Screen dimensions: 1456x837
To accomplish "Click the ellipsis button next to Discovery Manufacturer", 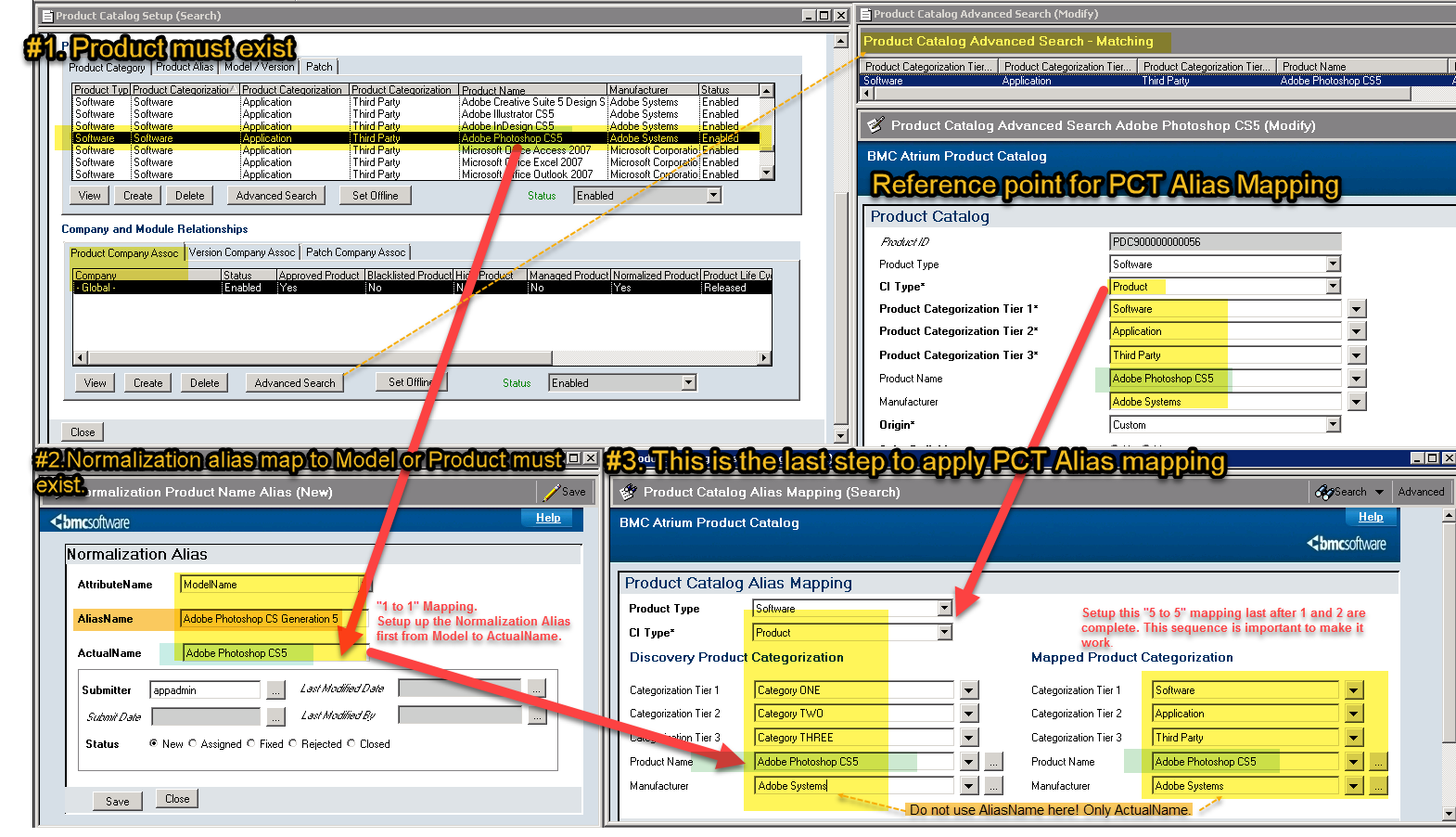I will (x=994, y=786).
